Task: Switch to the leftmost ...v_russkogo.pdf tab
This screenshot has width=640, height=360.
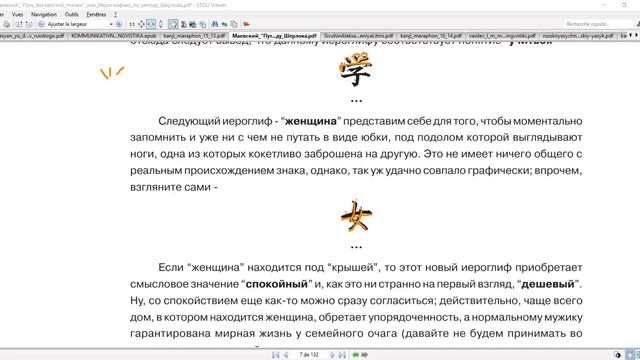Action: pos(33,36)
